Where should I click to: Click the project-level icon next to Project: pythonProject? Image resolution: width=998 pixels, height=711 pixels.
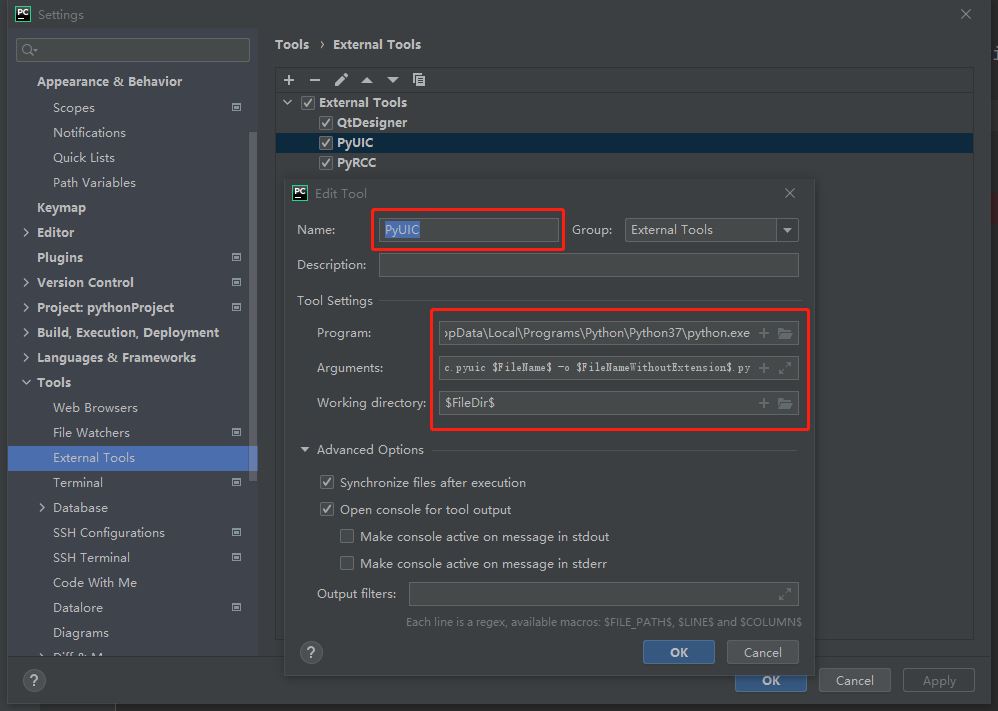[237, 307]
